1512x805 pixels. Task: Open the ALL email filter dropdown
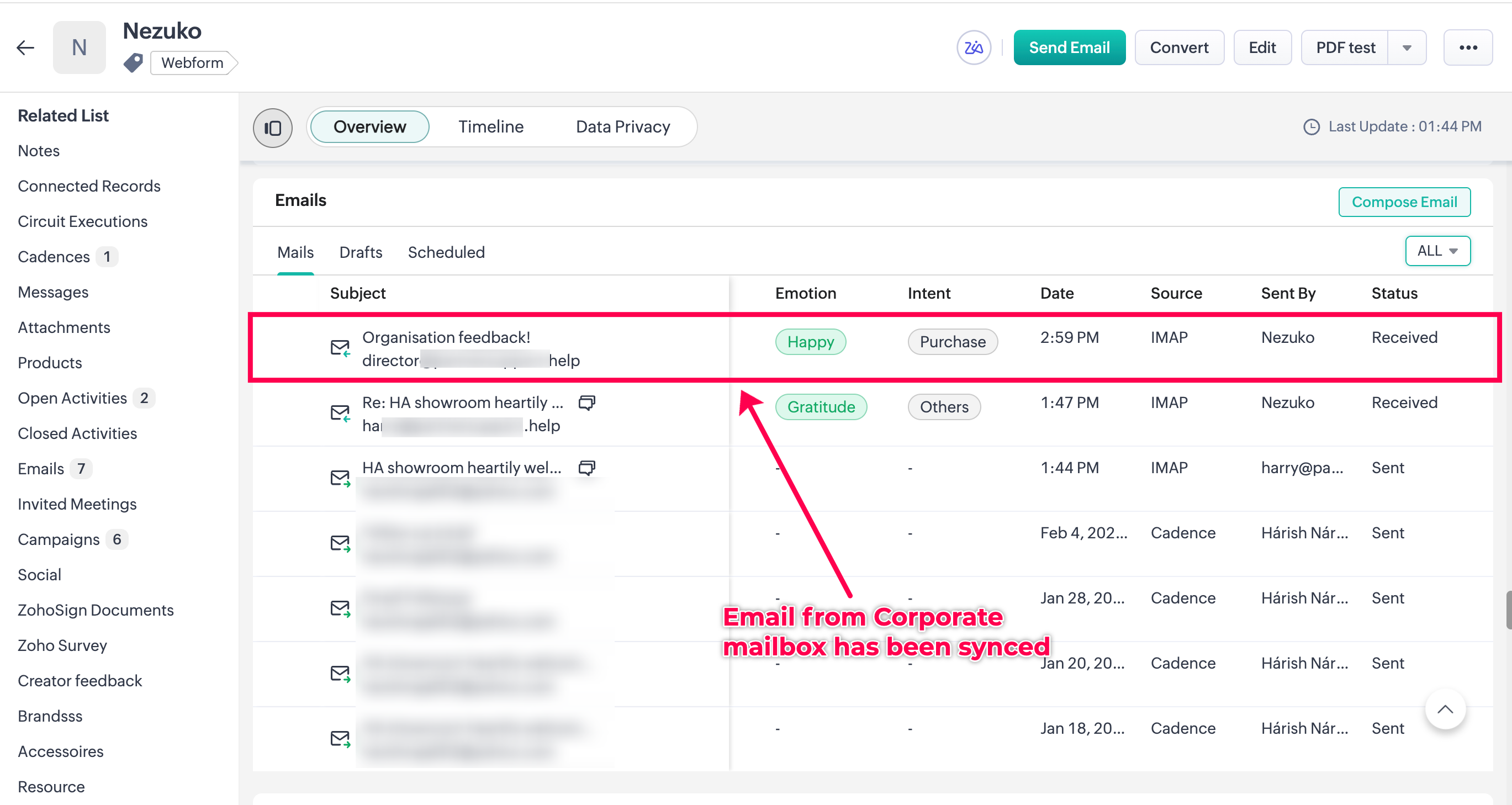pyautogui.click(x=1437, y=251)
